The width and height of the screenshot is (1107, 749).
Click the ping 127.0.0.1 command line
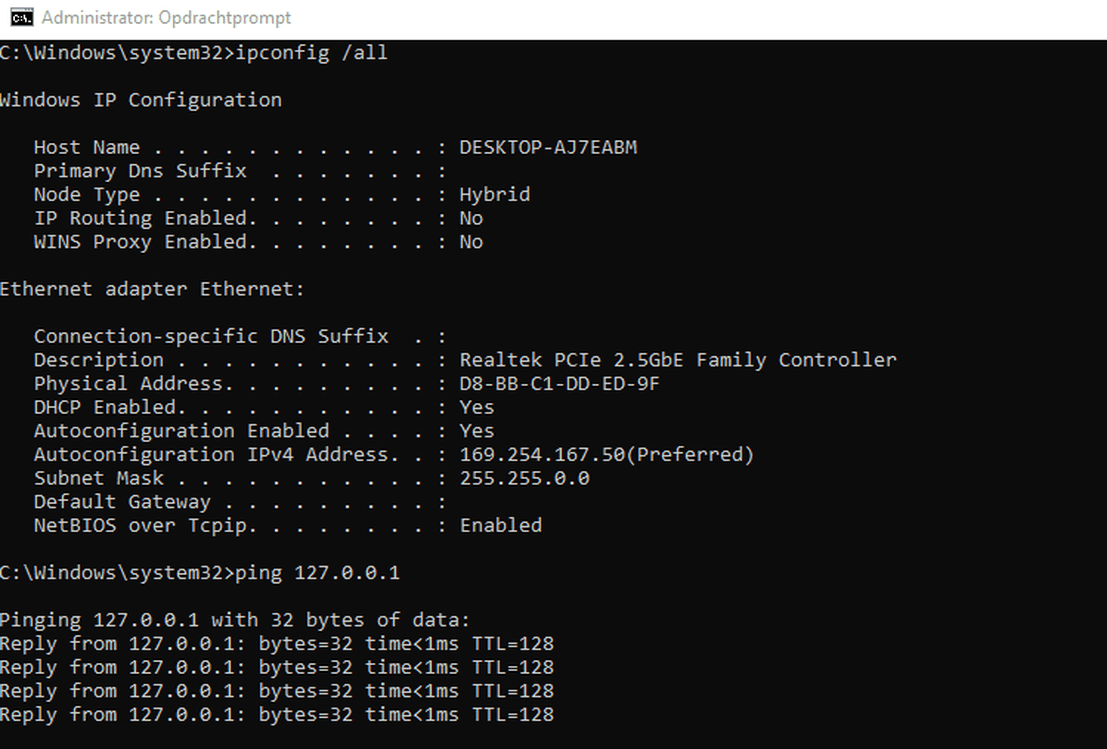(200, 573)
